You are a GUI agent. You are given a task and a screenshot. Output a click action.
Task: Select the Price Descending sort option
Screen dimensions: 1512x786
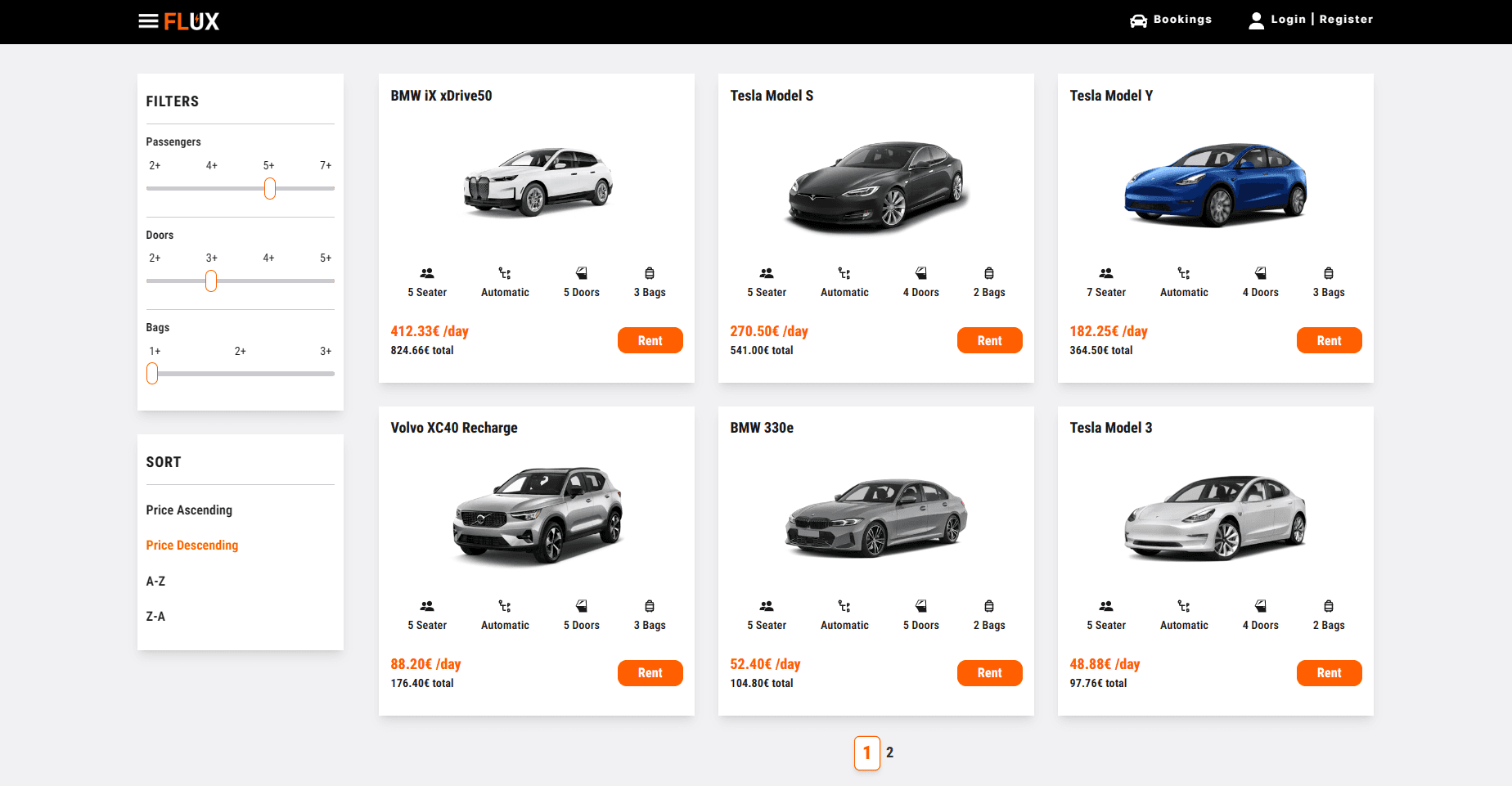coord(192,546)
